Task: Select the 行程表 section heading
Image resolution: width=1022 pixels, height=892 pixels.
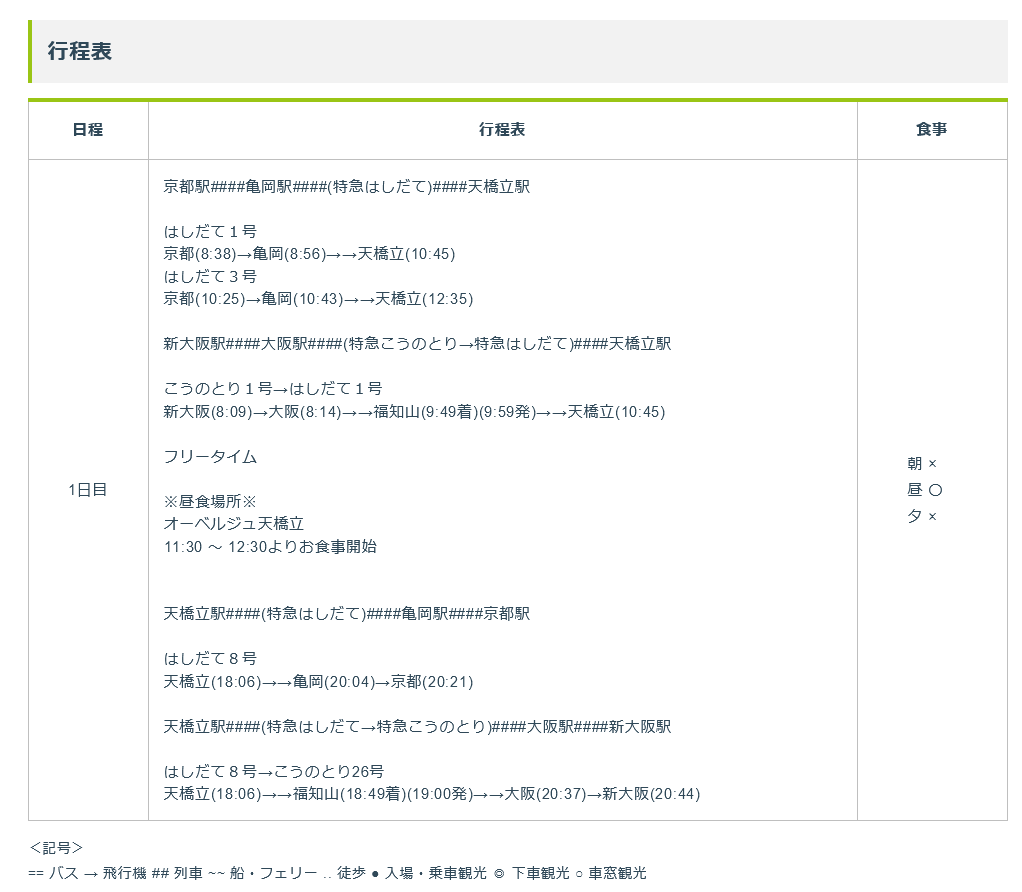Action: pyautogui.click(x=80, y=51)
